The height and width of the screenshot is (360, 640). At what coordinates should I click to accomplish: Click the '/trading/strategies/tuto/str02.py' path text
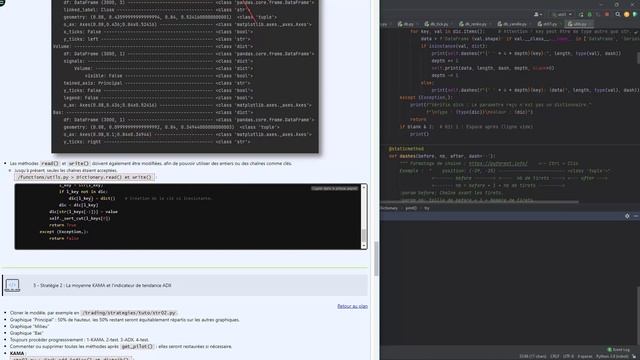click(129, 313)
